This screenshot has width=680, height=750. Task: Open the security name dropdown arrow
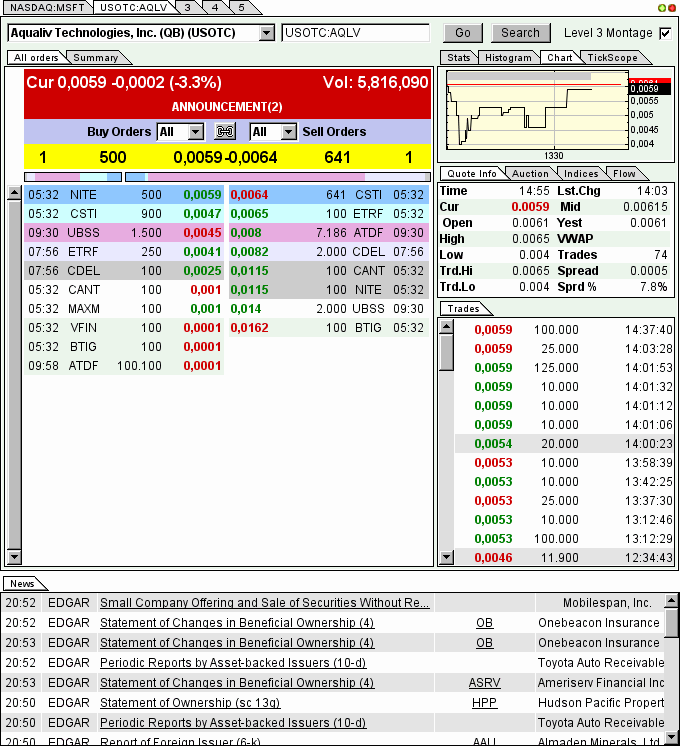[266, 33]
